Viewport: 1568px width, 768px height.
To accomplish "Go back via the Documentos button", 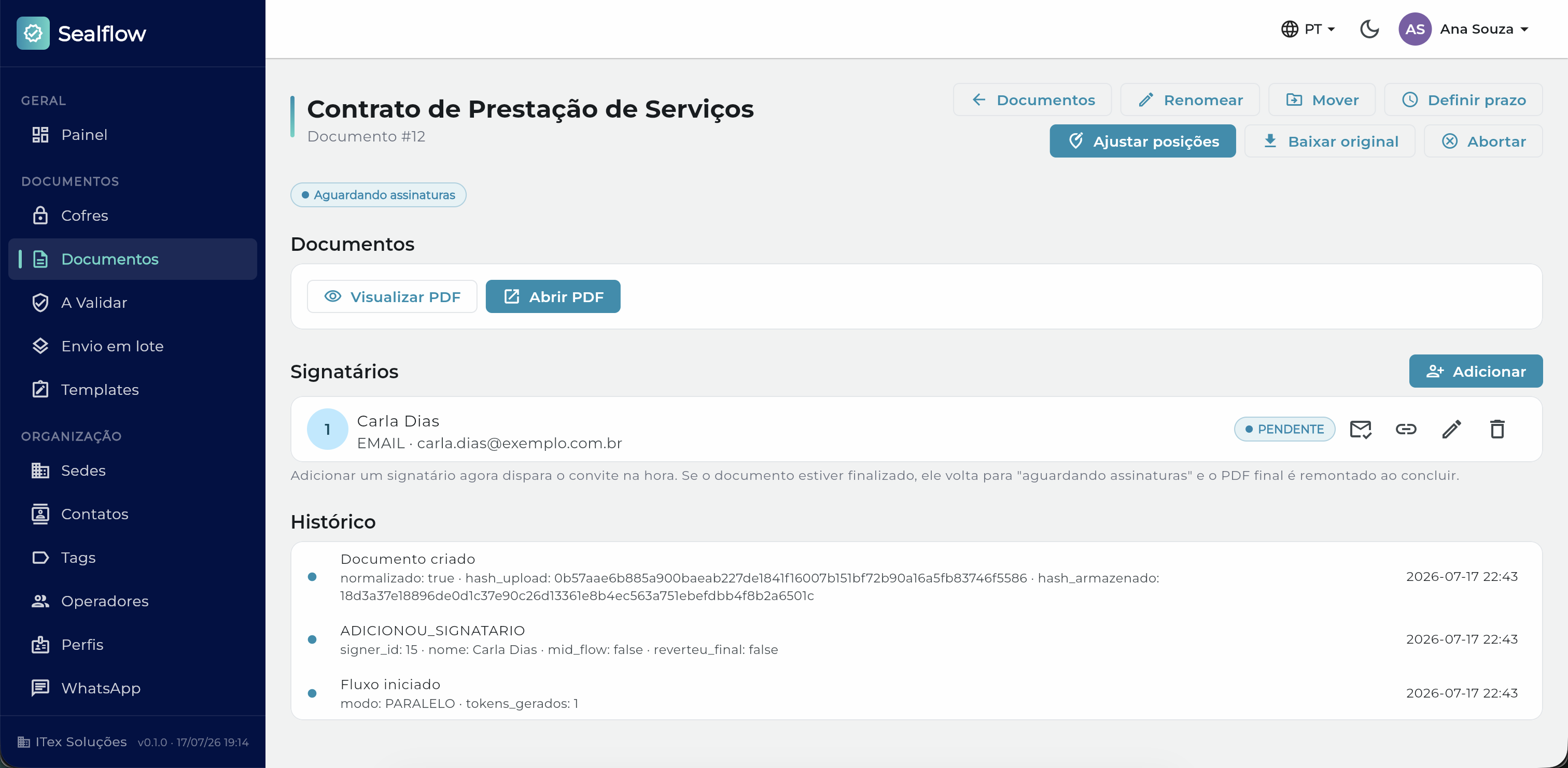I will pyautogui.click(x=1032, y=100).
